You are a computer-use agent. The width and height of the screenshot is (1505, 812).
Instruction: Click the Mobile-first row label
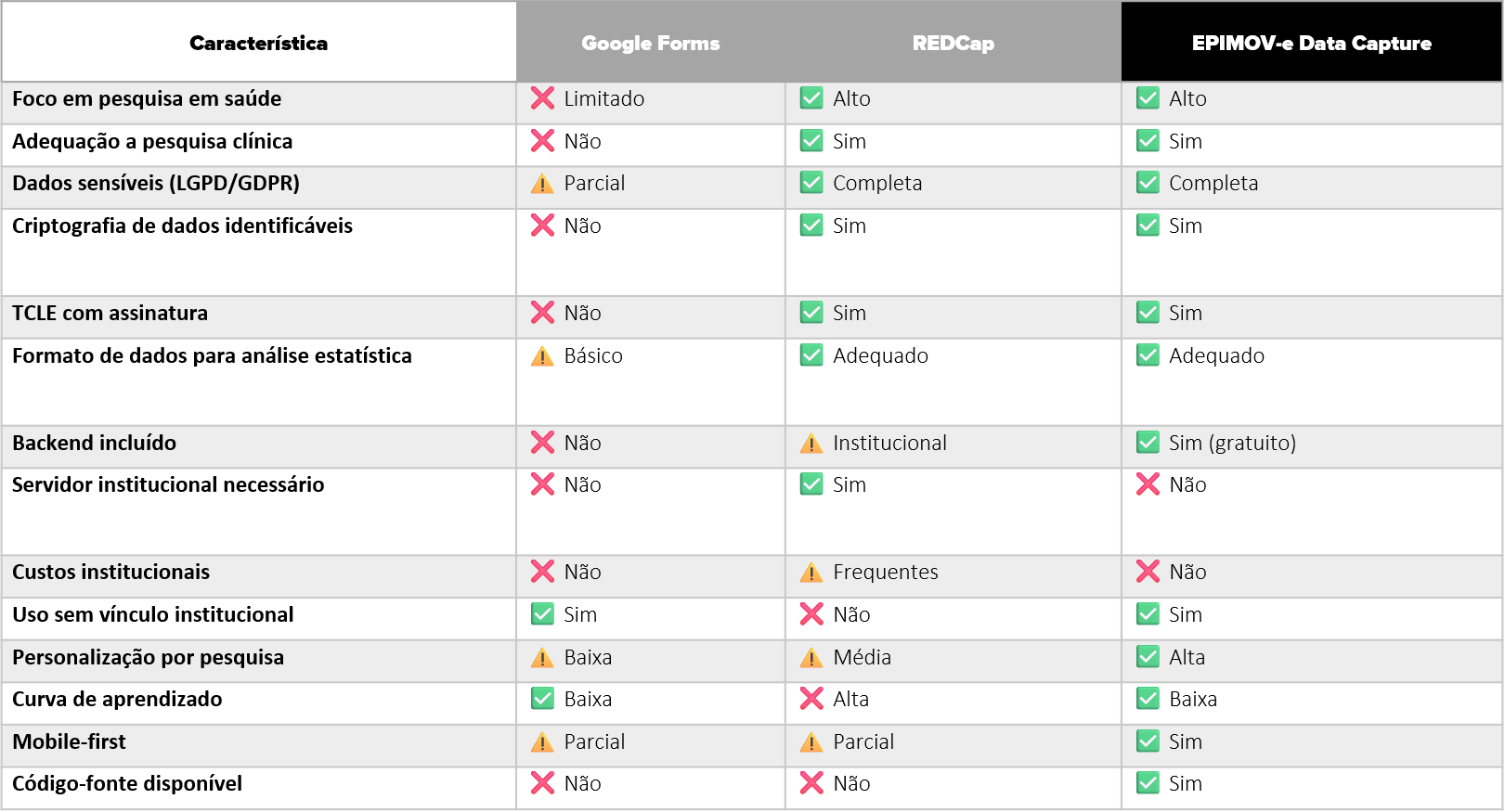click(x=70, y=741)
